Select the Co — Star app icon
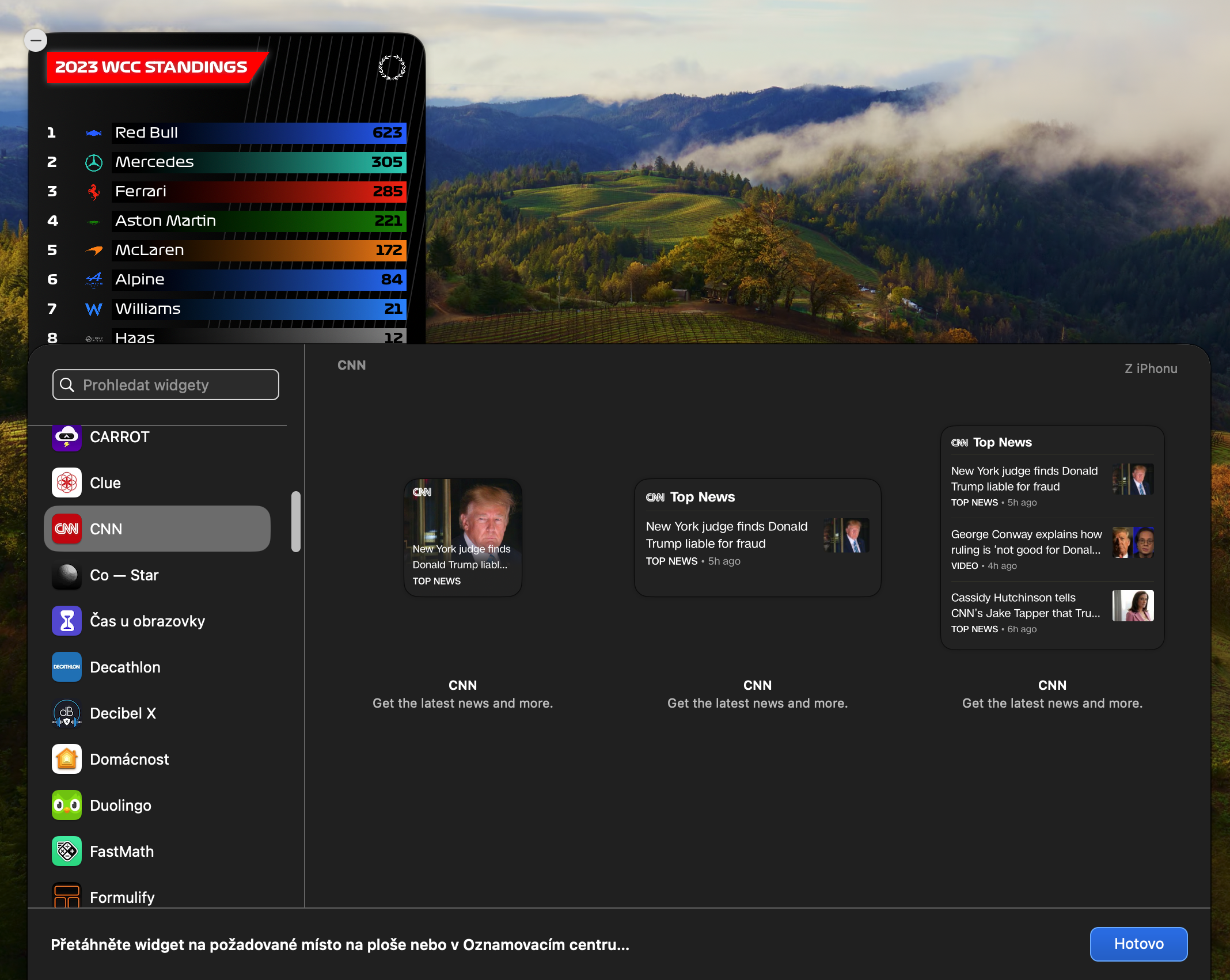Screen dimensions: 1230x980 coord(67,575)
